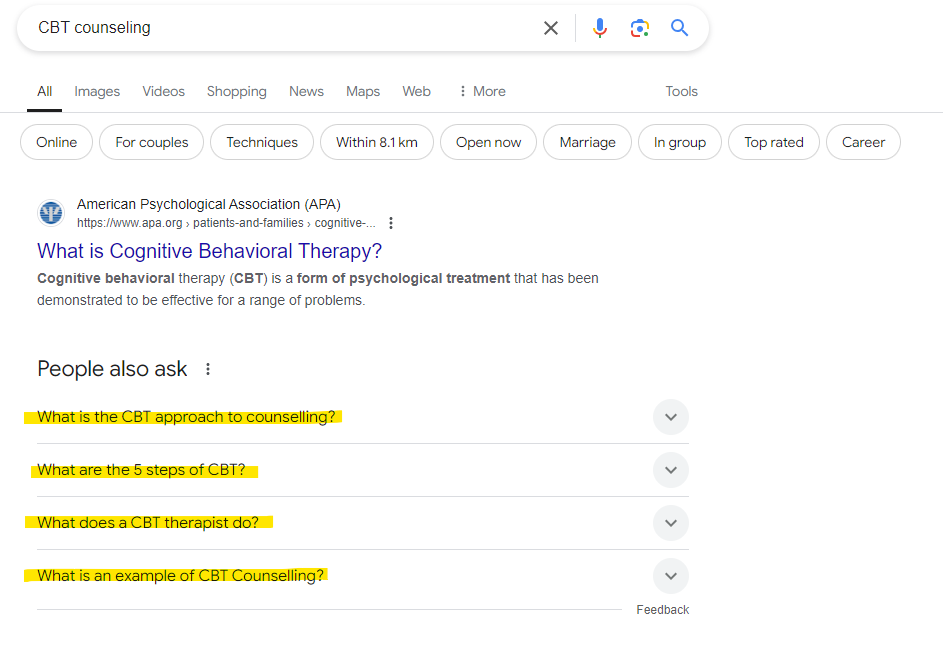Expand What is the CBT approach question

[671, 417]
